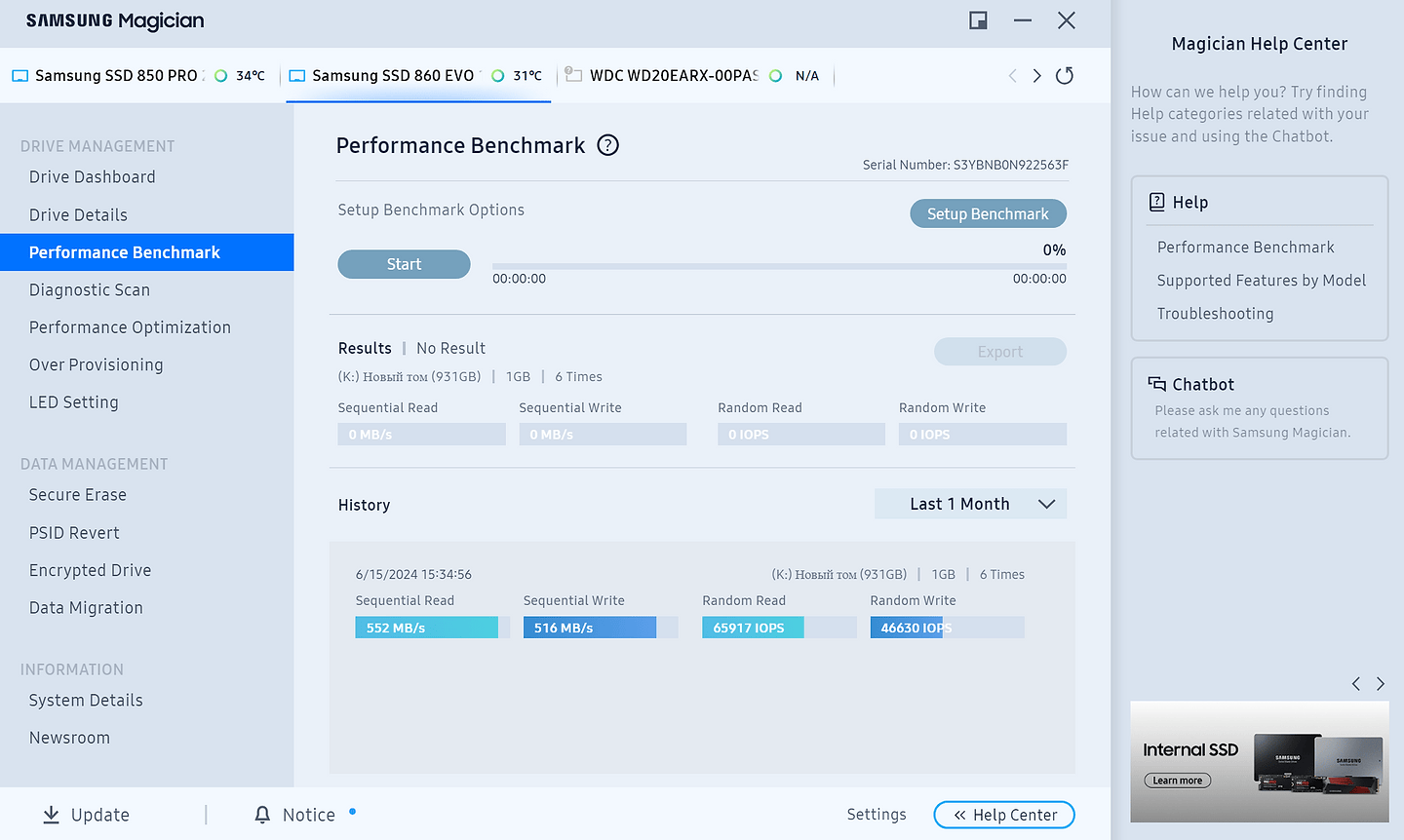Collapse the Help Center panel
The width and height of the screenshot is (1404, 840).
point(1004,815)
